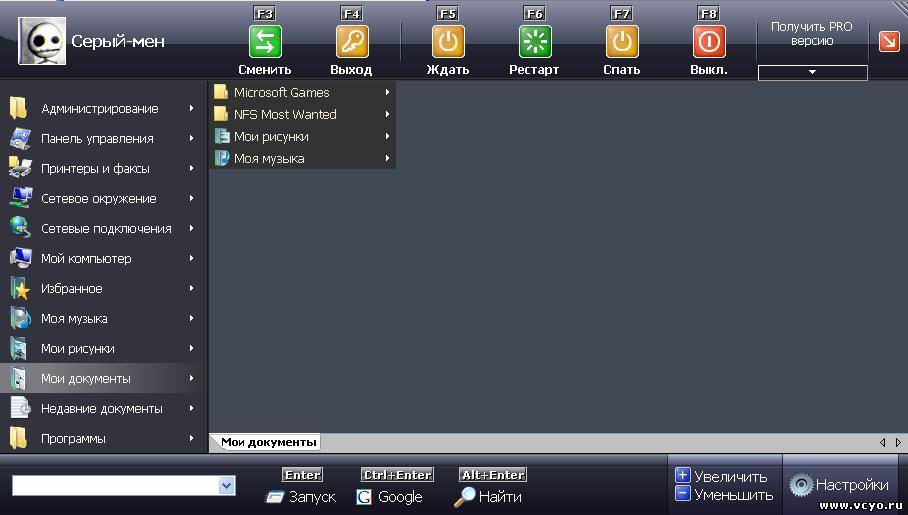Click the Запуск text button
908x515 pixels.
[312, 497]
